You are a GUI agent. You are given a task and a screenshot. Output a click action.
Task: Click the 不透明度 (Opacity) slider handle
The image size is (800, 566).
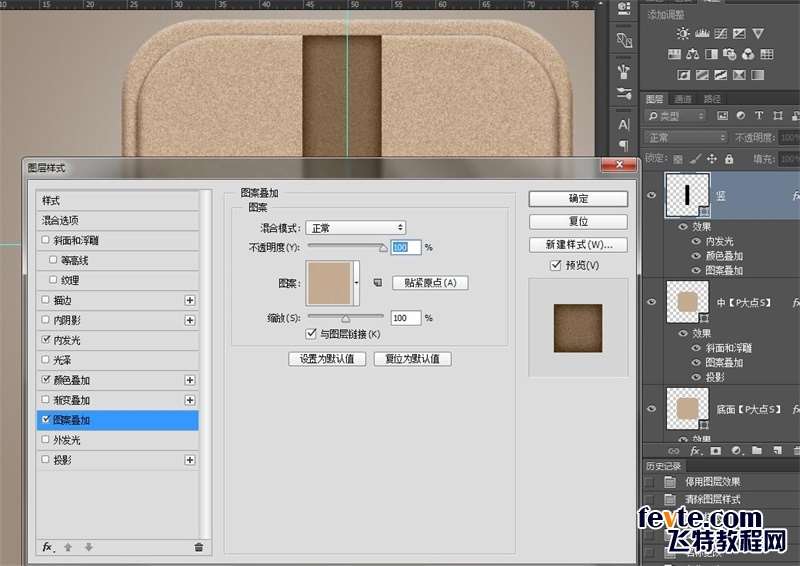382,246
